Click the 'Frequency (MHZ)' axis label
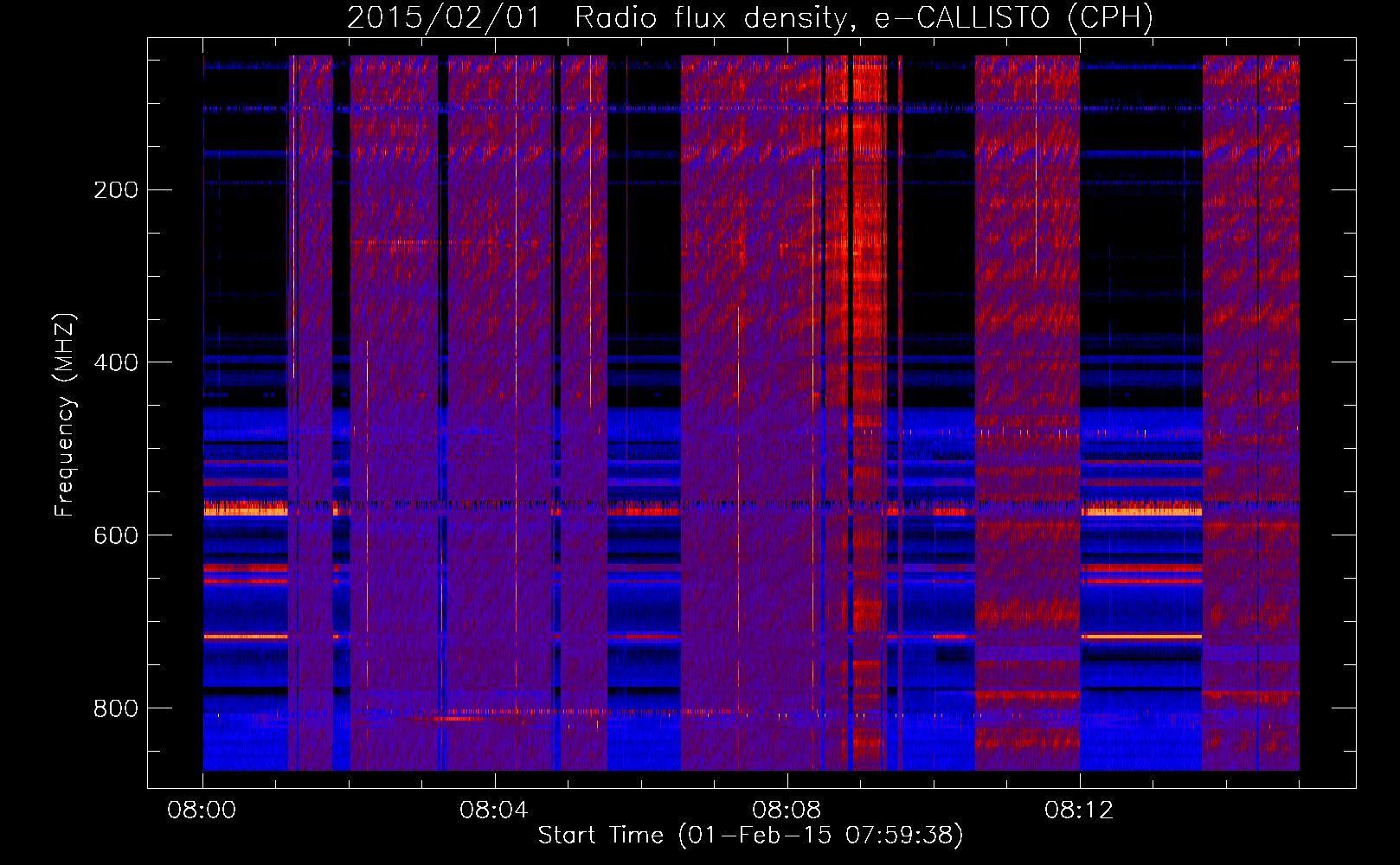The width and height of the screenshot is (1400, 865). pyautogui.click(x=65, y=414)
